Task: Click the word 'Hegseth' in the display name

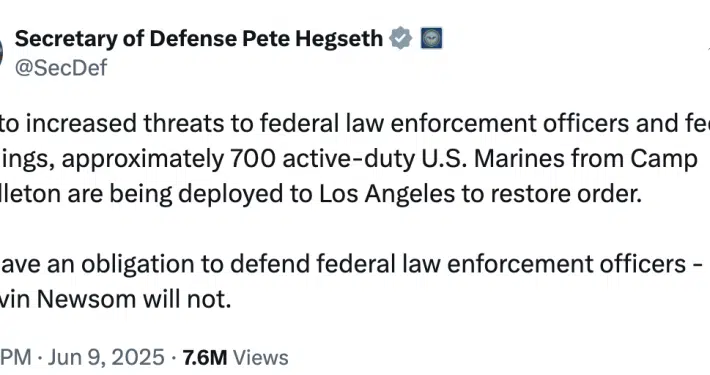Action: (339, 39)
